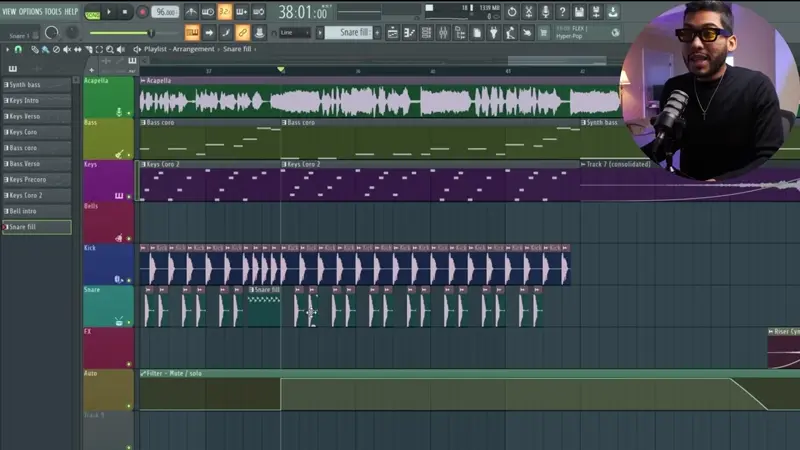Select the paint brush tool
Image resolution: width=800 pixels, height=450 pixels.
point(45,49)
